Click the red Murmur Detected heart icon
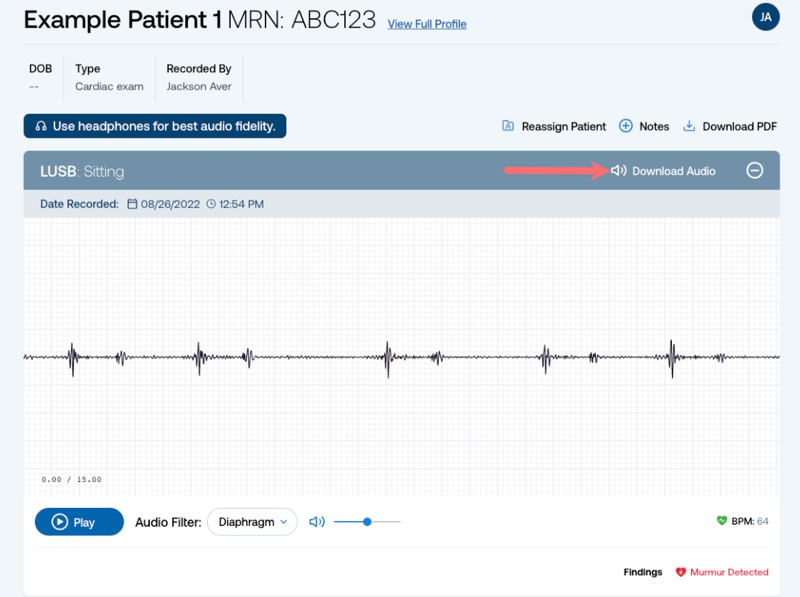The height and width of the screenshot is (597, 800). 680,572
